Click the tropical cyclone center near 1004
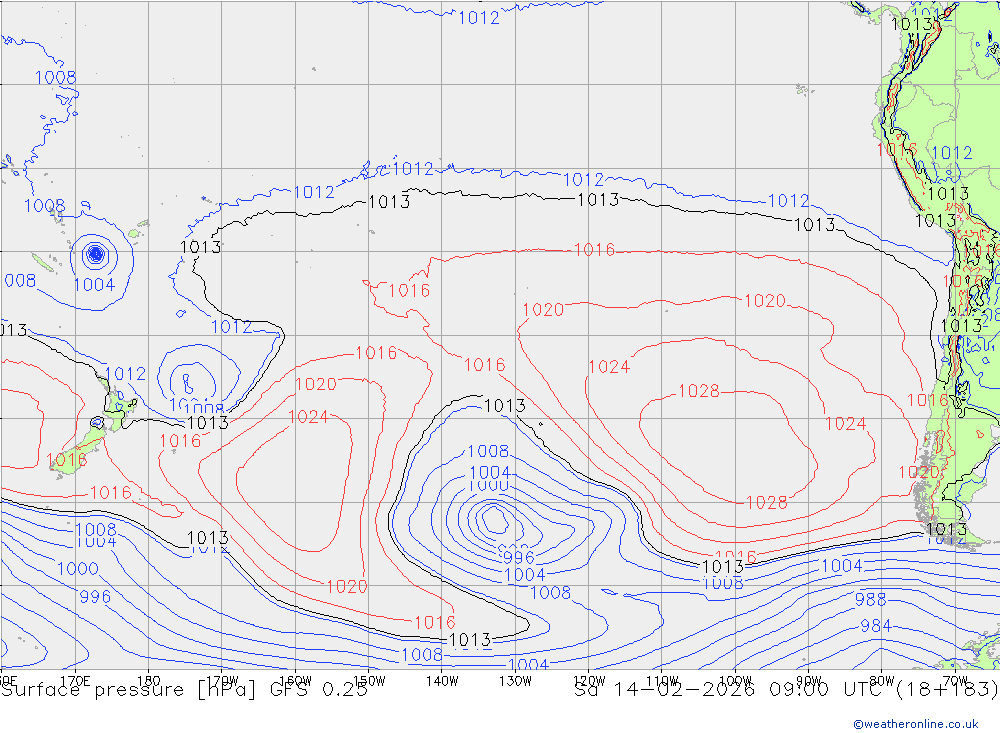1000x733 pixels. pos(95,255)
